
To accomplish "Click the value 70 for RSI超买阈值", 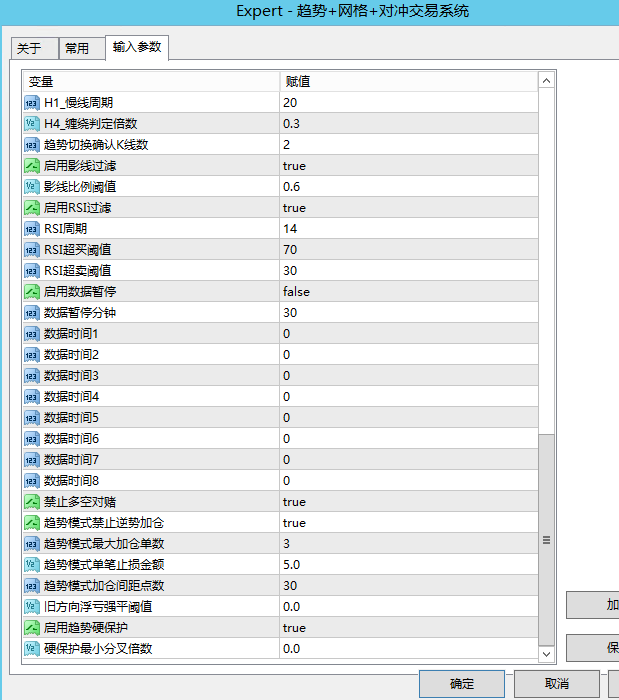I will tap(290, 250).
